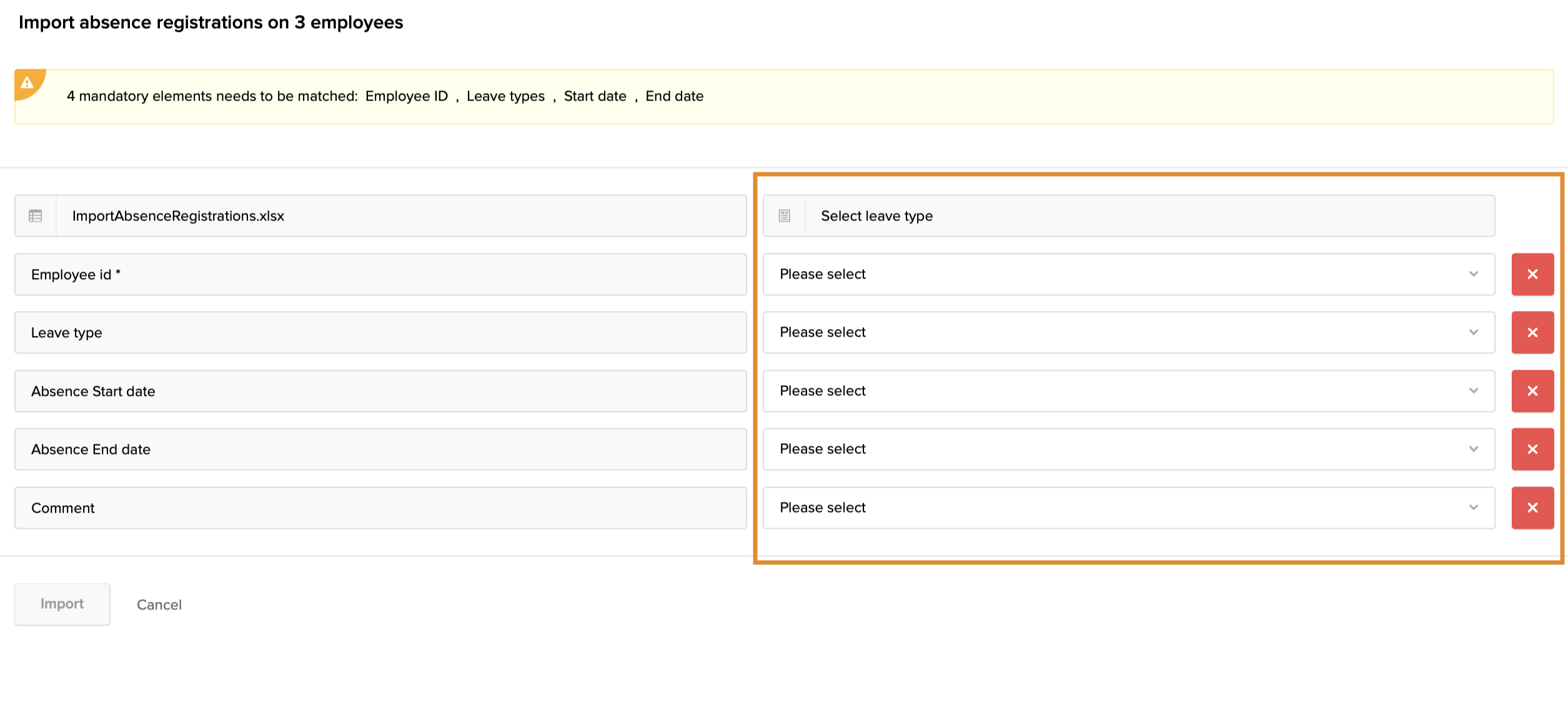Click the Comment source column field
1568x723 pixels.
[x=380, y=508]
